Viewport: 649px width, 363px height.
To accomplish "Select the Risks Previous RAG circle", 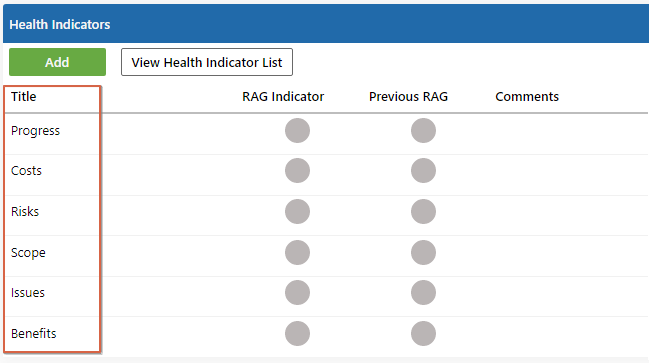I will pyautogui.click(x=423, y=212).
